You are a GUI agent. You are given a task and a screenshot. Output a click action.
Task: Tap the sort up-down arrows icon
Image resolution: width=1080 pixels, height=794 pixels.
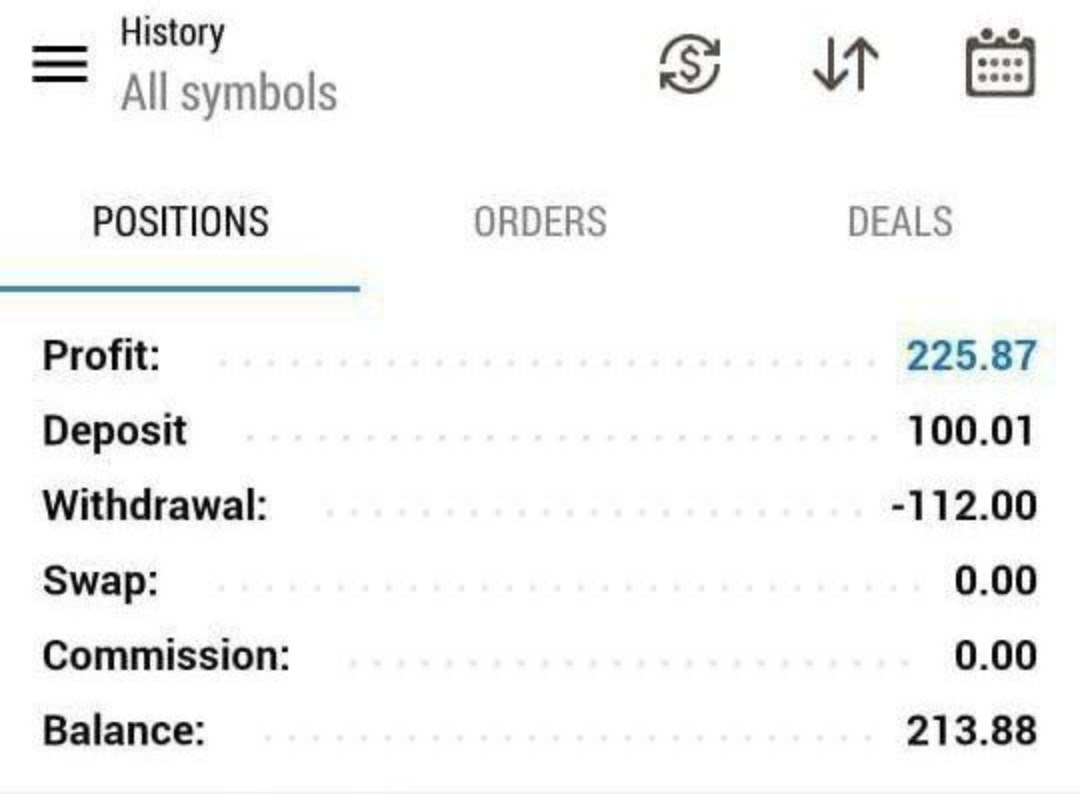pos(846,66)
